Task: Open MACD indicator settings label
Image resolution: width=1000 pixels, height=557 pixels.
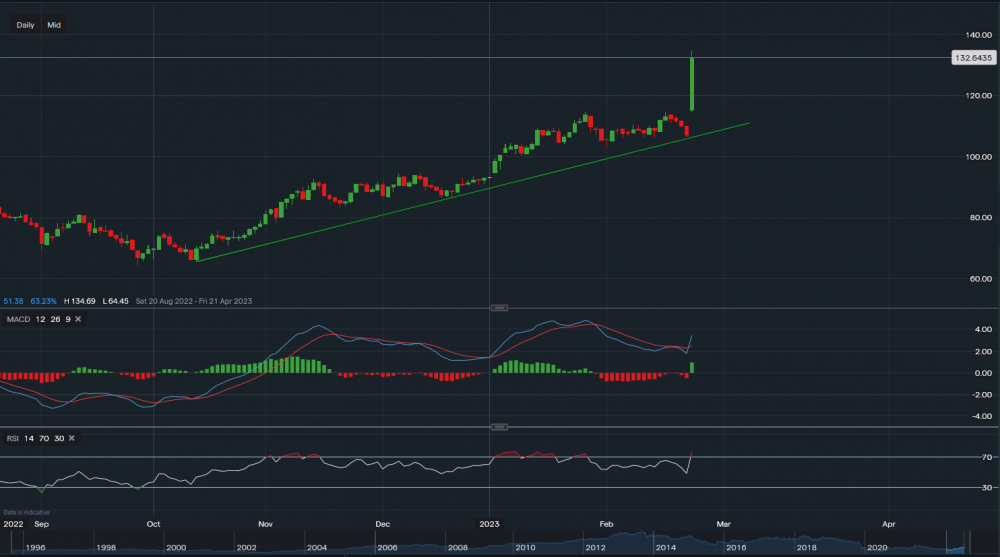Action: coord(16,319)
